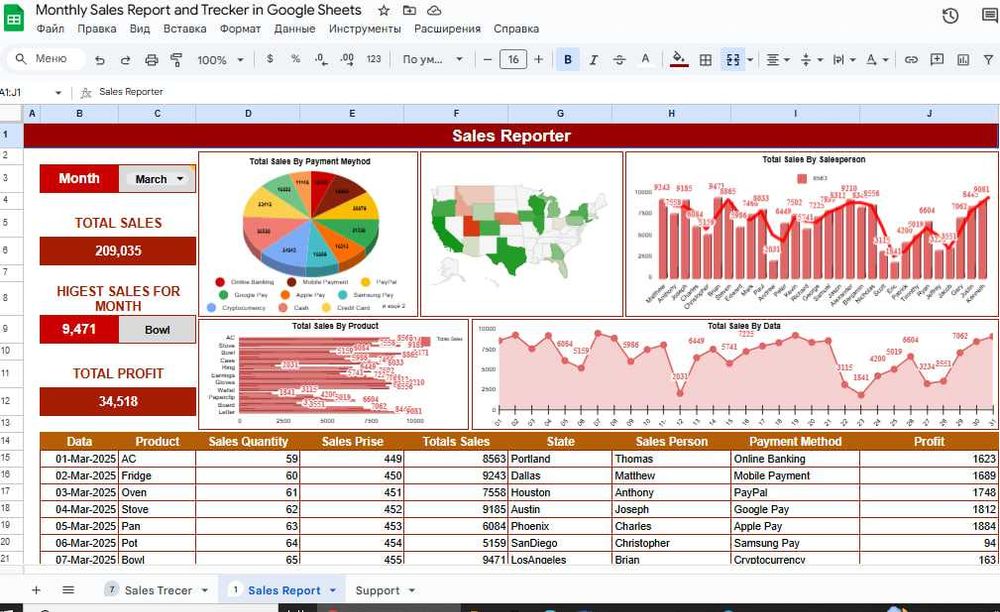Select the Paint format roller
1000x612 pixels.
tap(177, 60)
